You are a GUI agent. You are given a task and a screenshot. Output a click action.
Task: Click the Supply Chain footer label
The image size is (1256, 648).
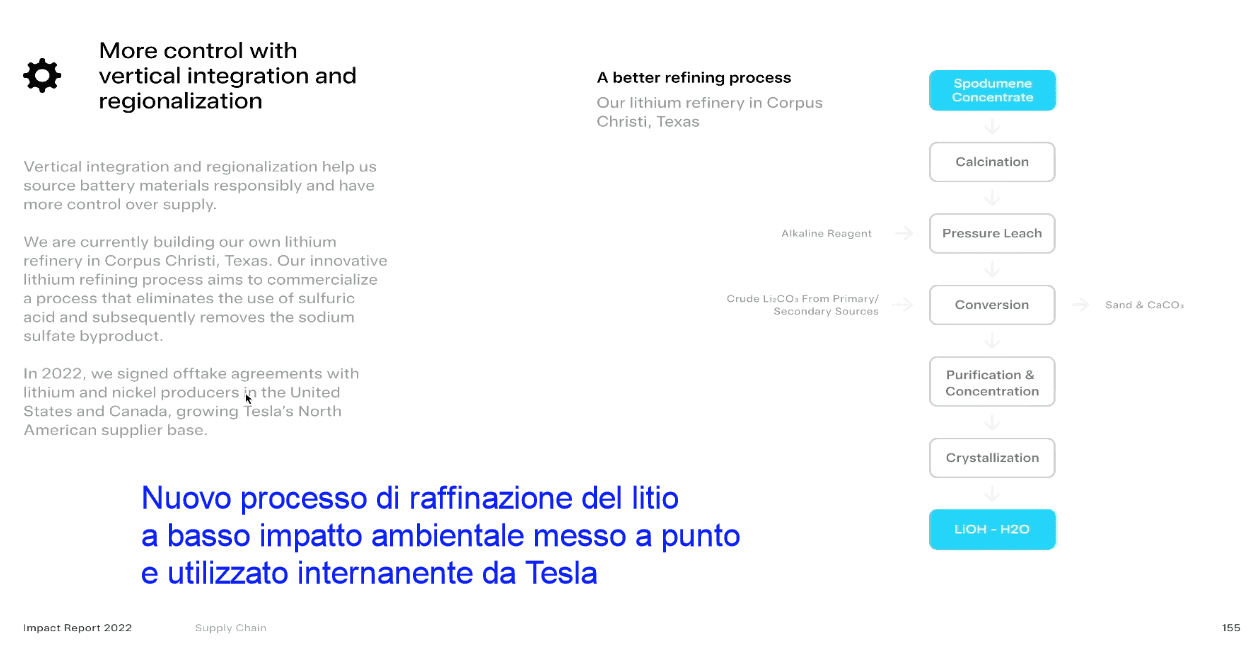coord(231,628)
